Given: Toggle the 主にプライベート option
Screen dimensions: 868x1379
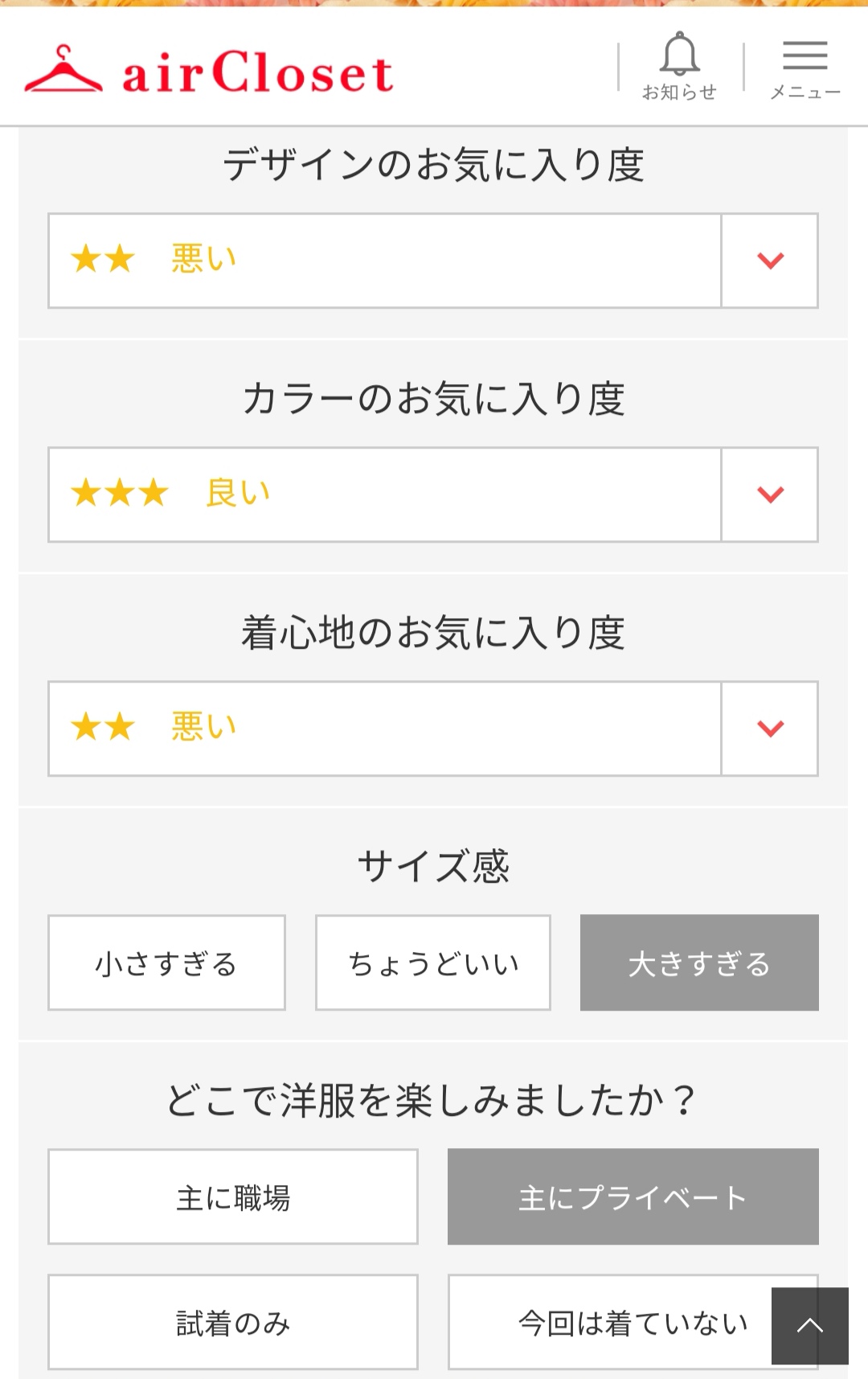Looking at the screenshot, I should [633, 1196].
